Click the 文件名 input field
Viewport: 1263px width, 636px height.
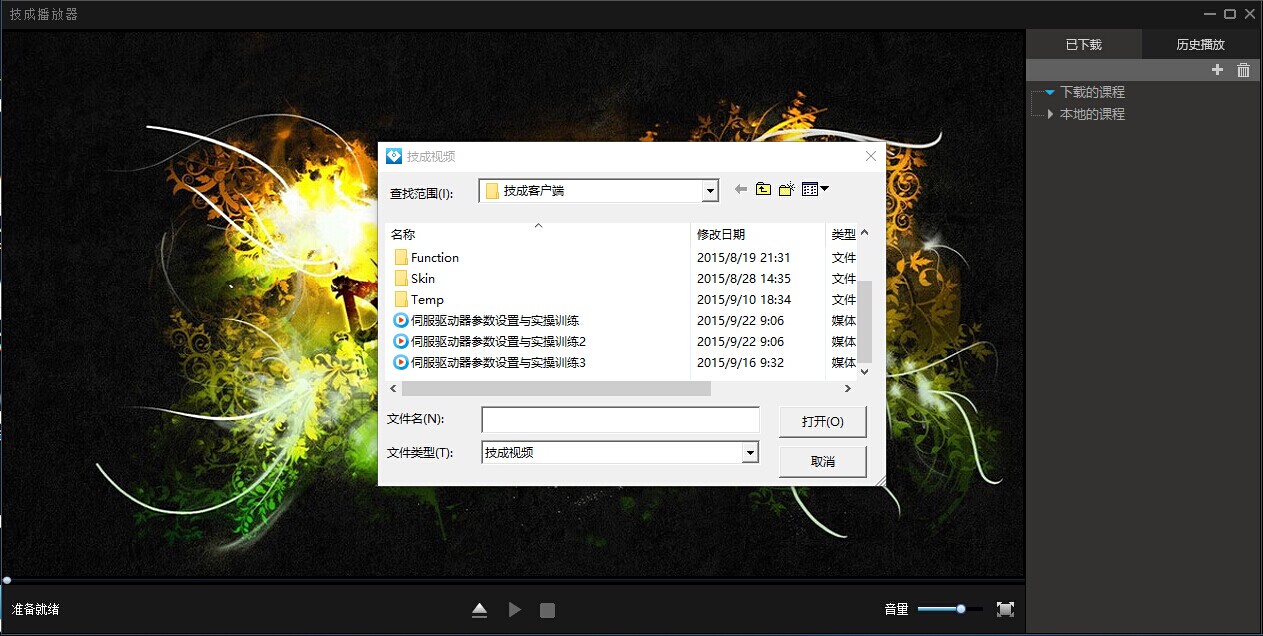click(620, 420)
